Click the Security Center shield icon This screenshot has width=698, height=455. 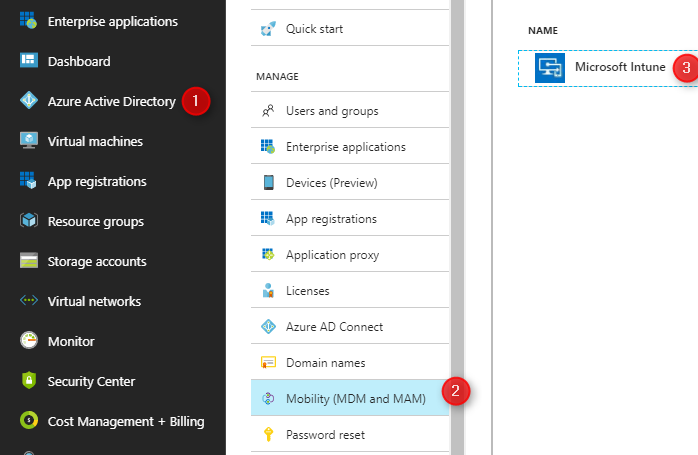coord(28,381)
